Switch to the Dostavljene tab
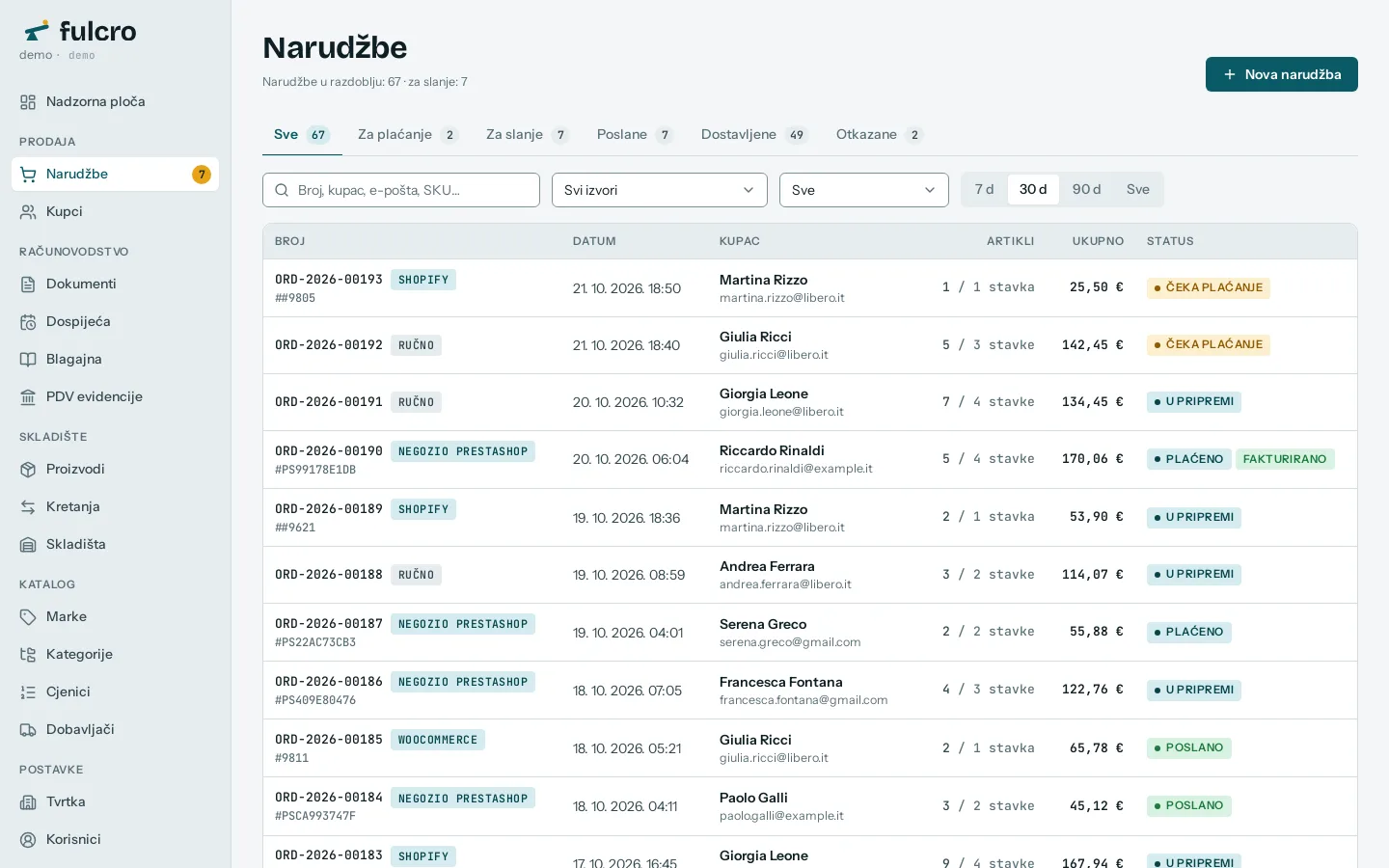This screenshot has height=868, width=1389. click(x=754, y=135)
